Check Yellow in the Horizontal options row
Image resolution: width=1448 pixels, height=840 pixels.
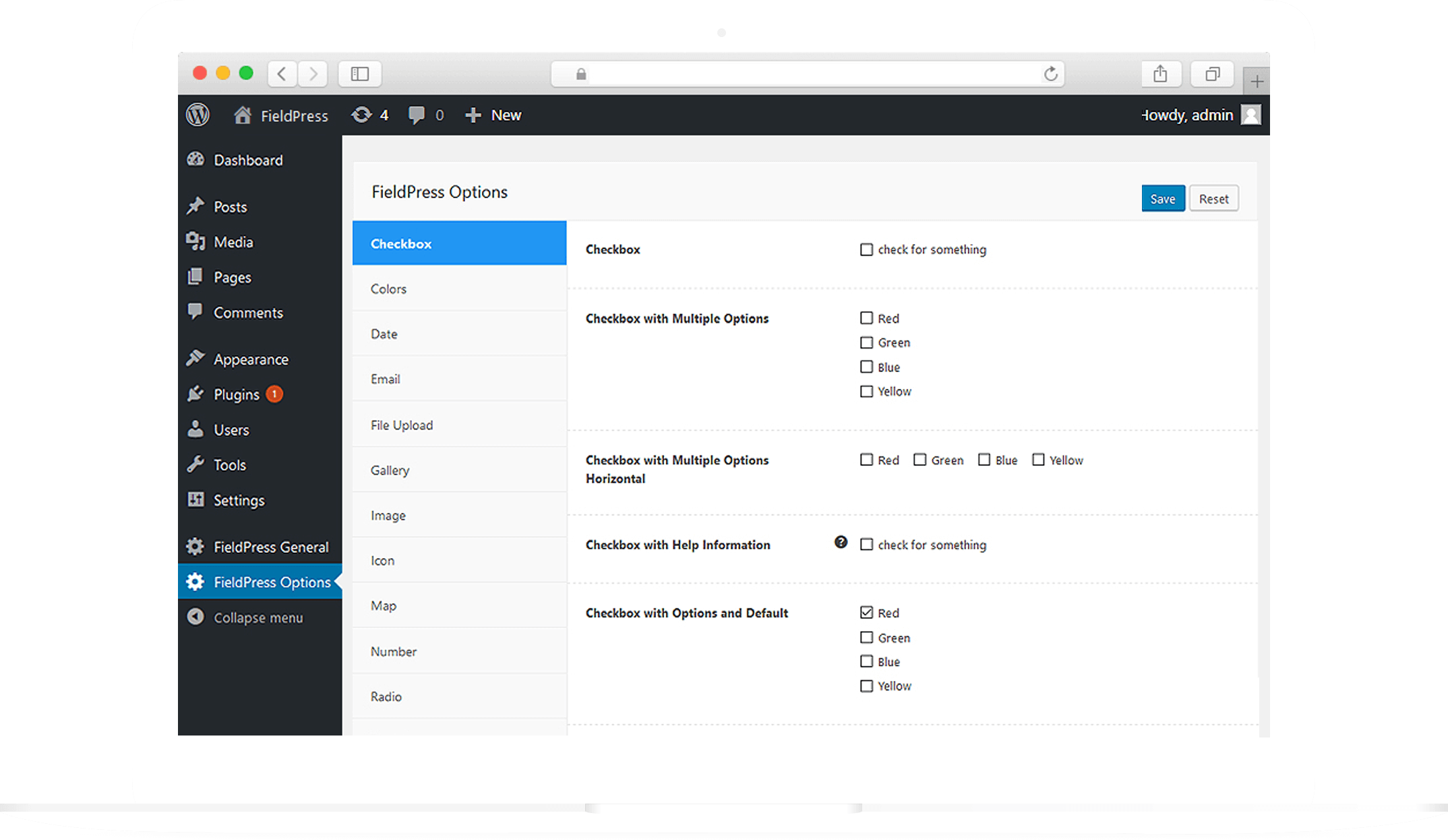(x=1038, y=460)
